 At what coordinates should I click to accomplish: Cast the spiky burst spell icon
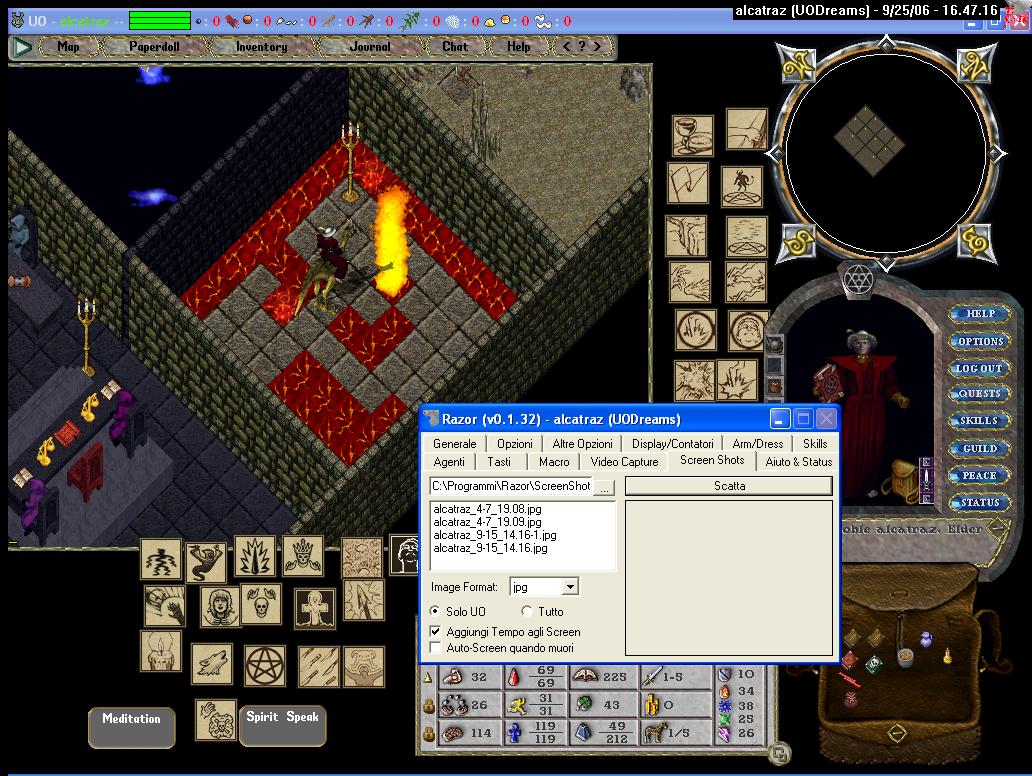(255, 556)
